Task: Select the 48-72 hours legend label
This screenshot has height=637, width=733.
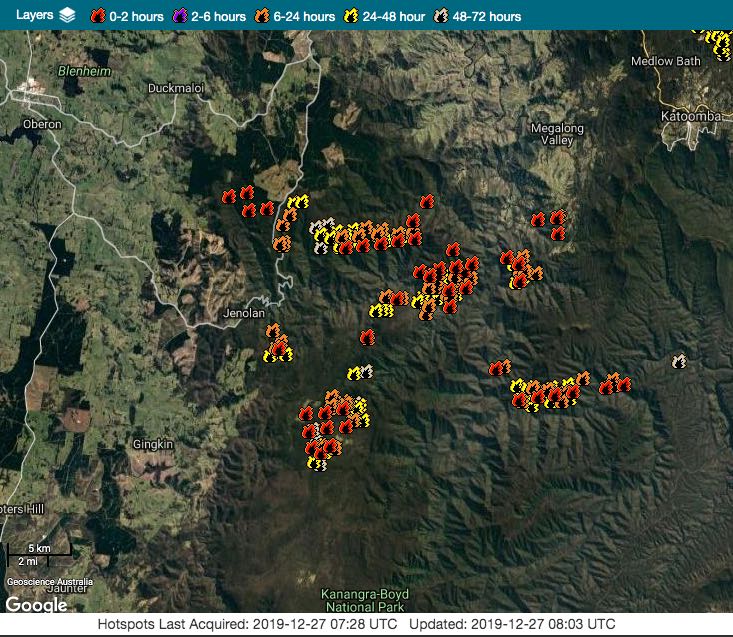Action: [487, 17]
